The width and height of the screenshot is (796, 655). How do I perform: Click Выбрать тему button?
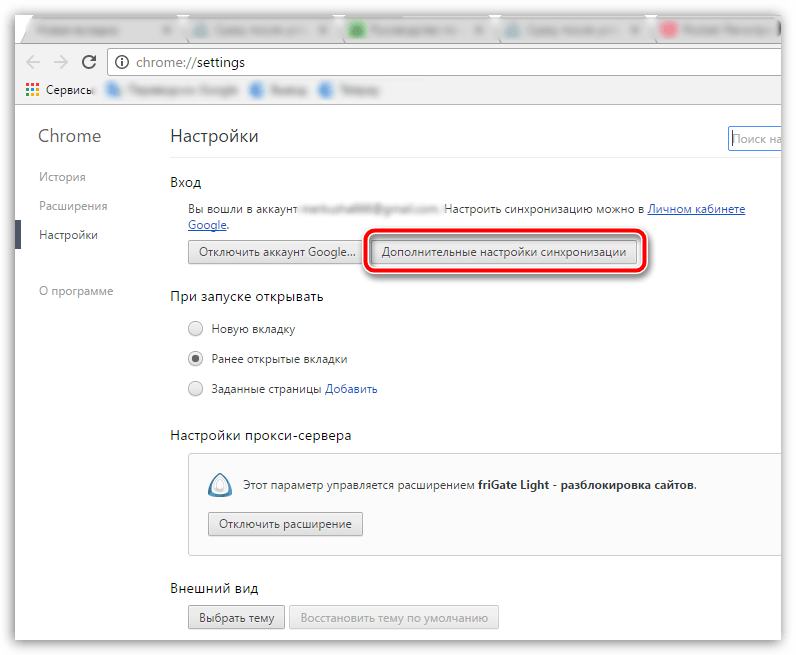click(236, 617)
